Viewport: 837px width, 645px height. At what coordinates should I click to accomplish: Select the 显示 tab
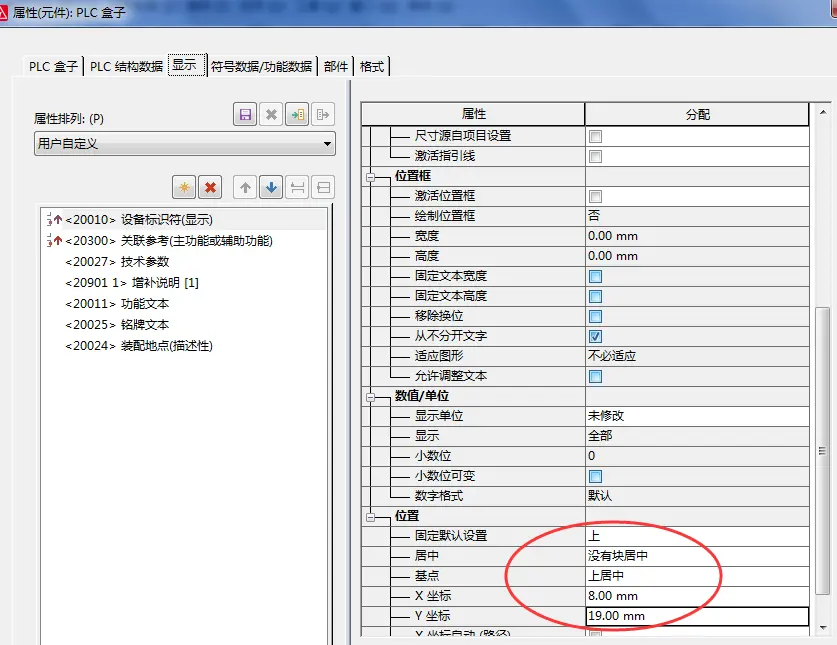(185, 65)
